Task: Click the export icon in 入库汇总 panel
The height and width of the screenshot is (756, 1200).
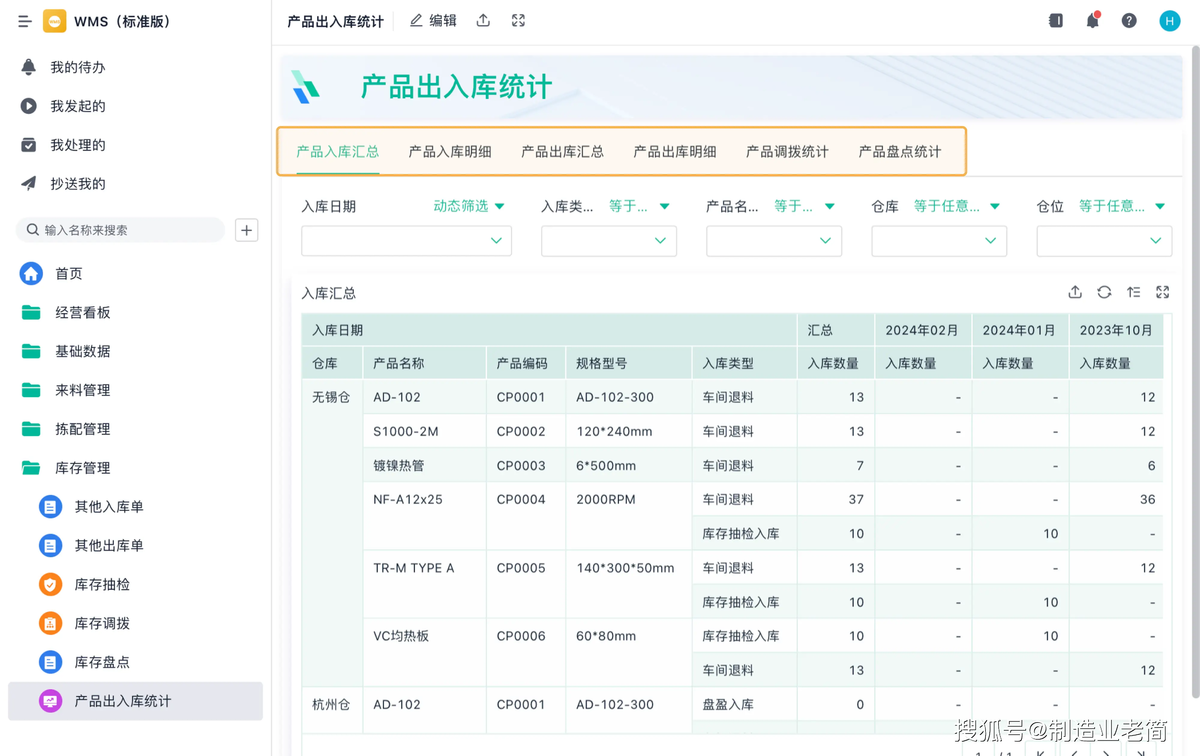Action: (x=1075, y=292)
